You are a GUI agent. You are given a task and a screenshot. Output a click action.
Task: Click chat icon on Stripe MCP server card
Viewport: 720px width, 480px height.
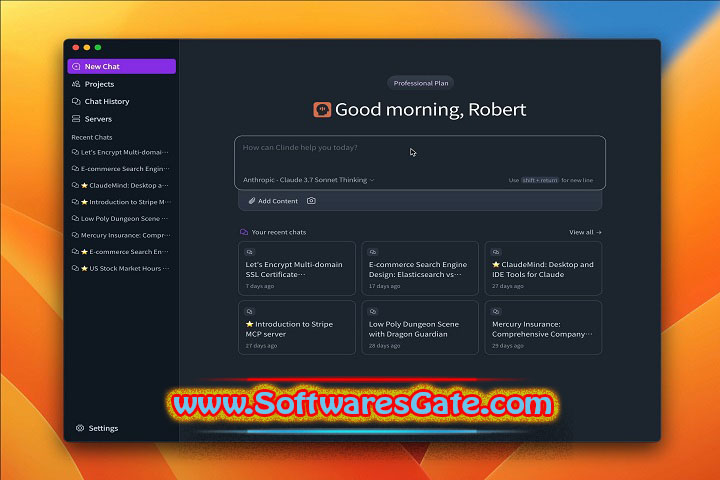click(249, 311)
